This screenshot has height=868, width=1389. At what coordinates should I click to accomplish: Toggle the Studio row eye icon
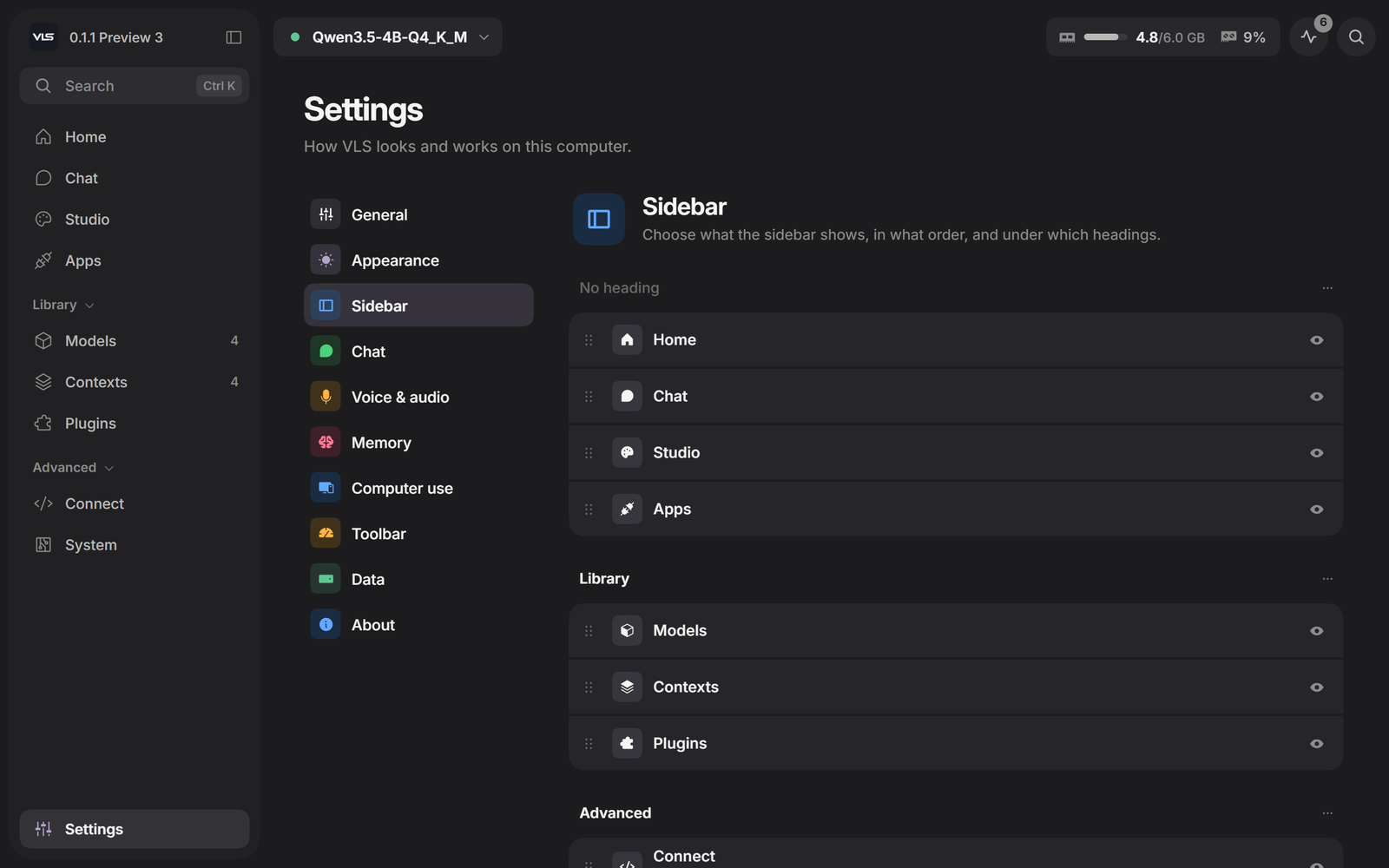pyautogui.click(x=1316, y=453)
